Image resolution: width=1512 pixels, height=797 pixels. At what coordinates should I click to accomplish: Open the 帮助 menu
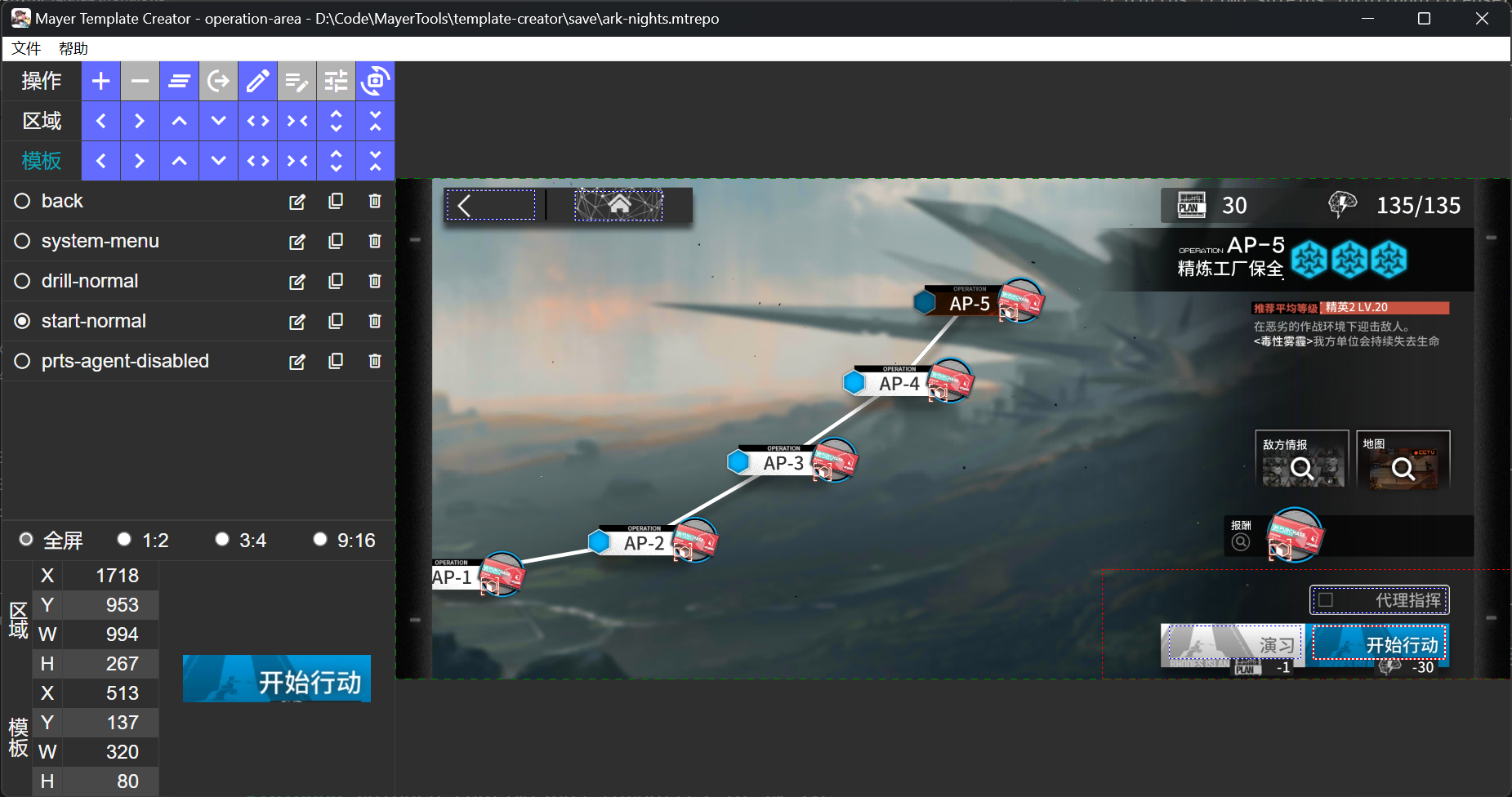74,49
